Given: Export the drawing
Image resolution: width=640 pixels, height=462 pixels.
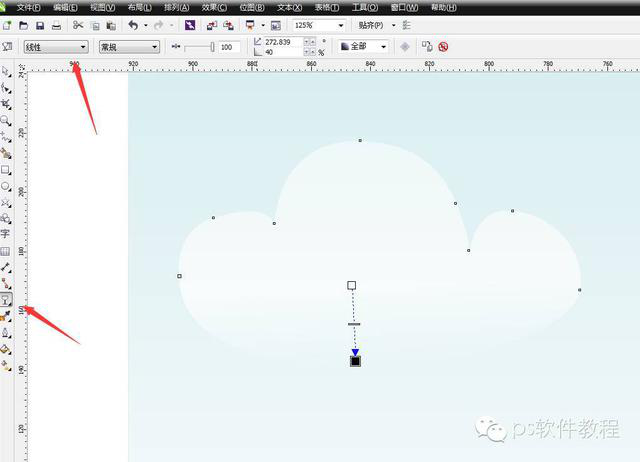Looking at the screenshot, I should pyautogui.click(x=228, y=25).
